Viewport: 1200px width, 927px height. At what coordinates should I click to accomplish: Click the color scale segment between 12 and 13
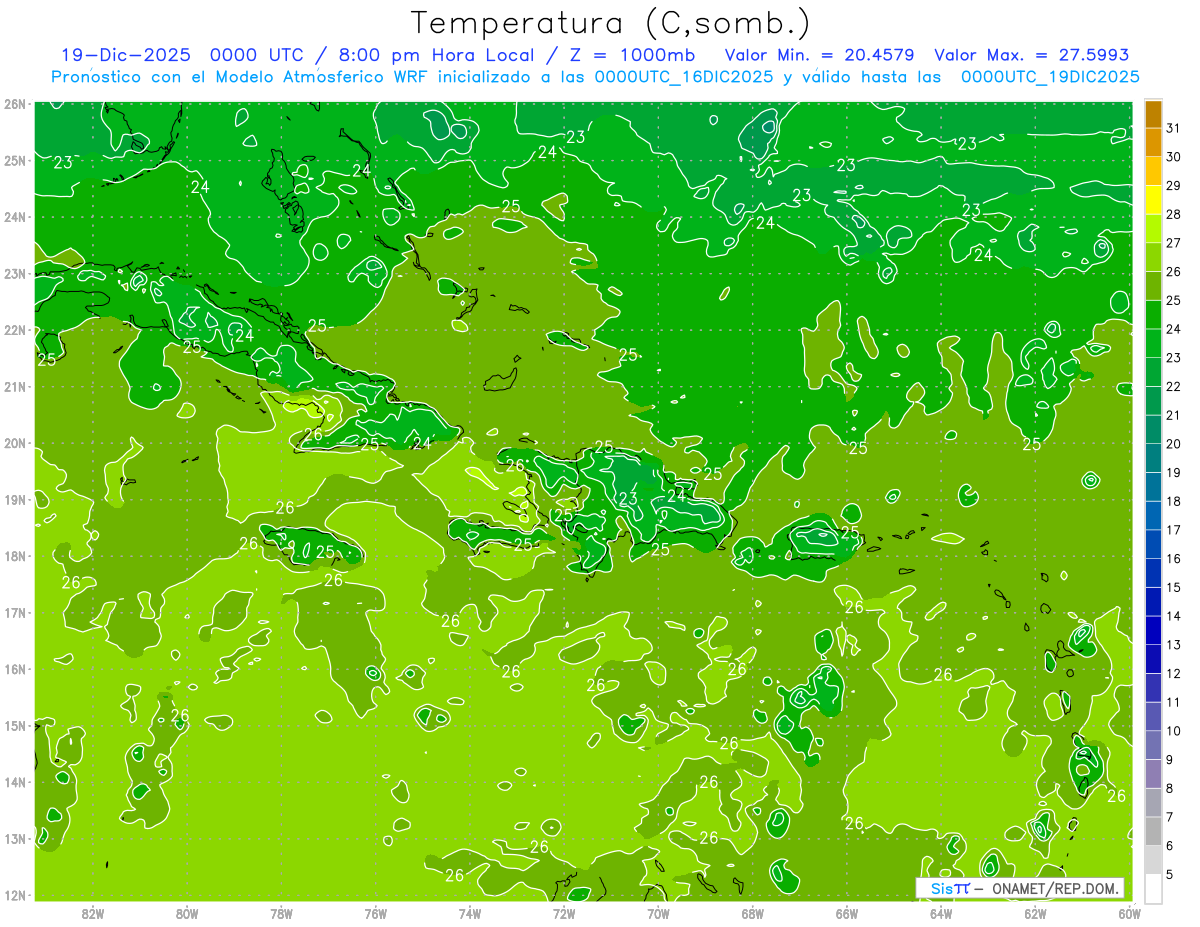click(1153, 660)
